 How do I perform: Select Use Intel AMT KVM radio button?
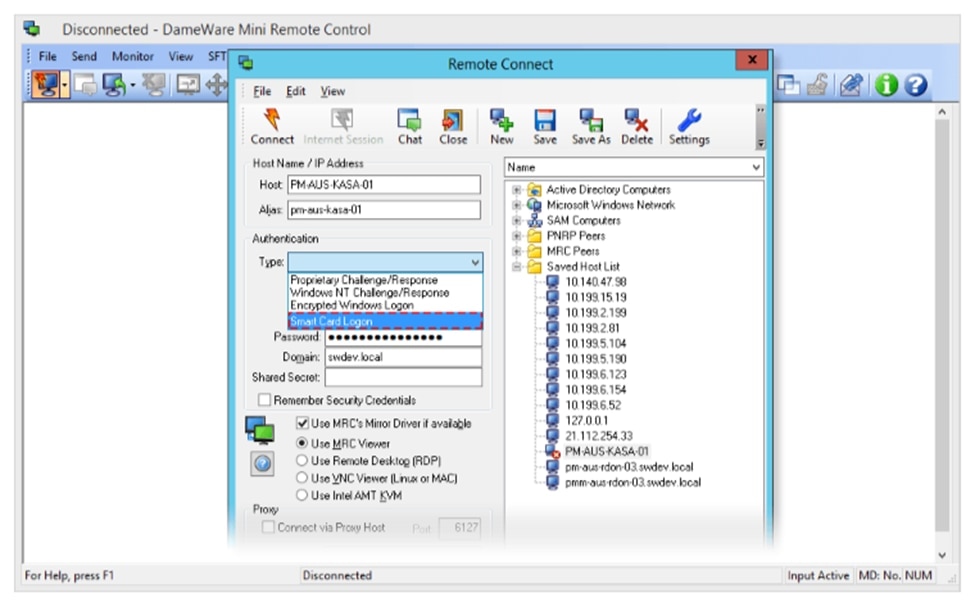[x=302, y=495]
